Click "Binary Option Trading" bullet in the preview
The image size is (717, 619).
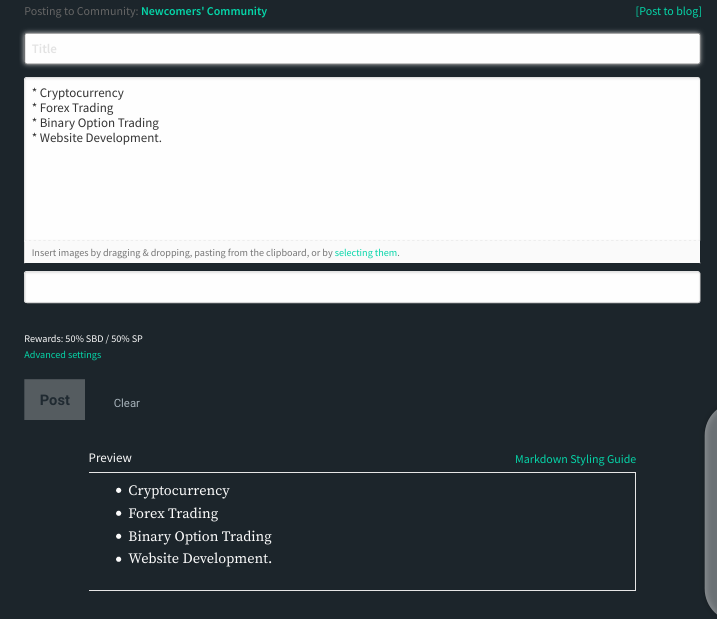click(200, 536)
